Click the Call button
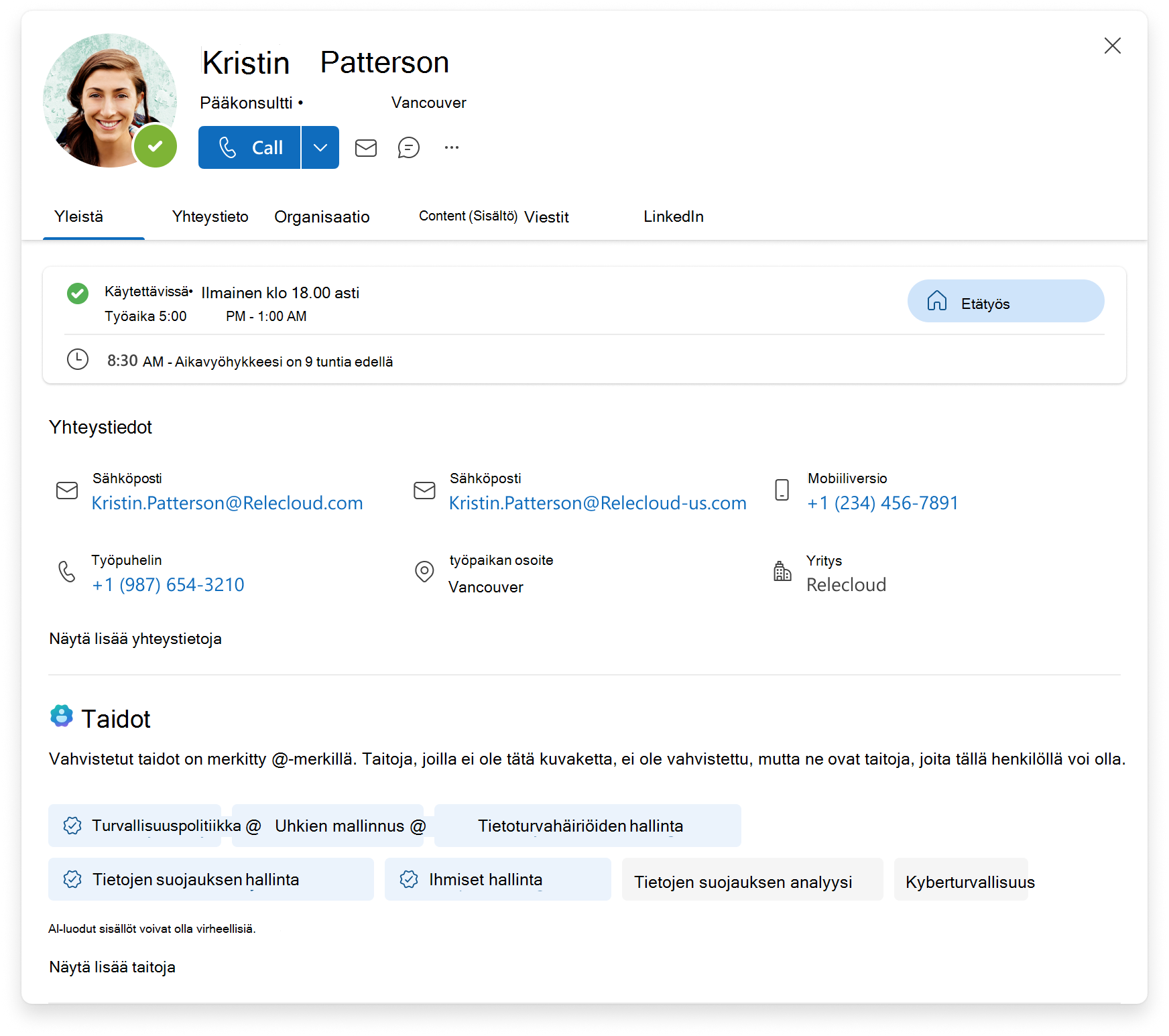Viewport: 1169px width, 1036px height. coord(249,147)
